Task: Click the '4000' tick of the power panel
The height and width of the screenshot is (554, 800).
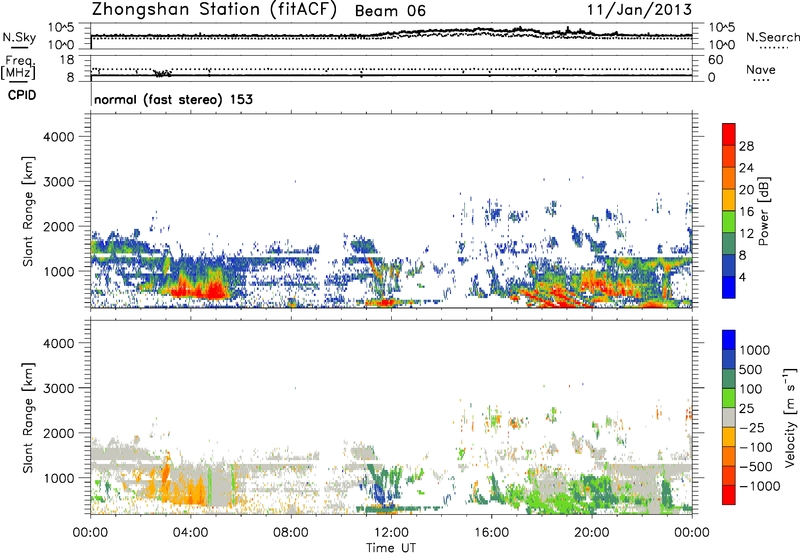Action: (x=59, y=137)
